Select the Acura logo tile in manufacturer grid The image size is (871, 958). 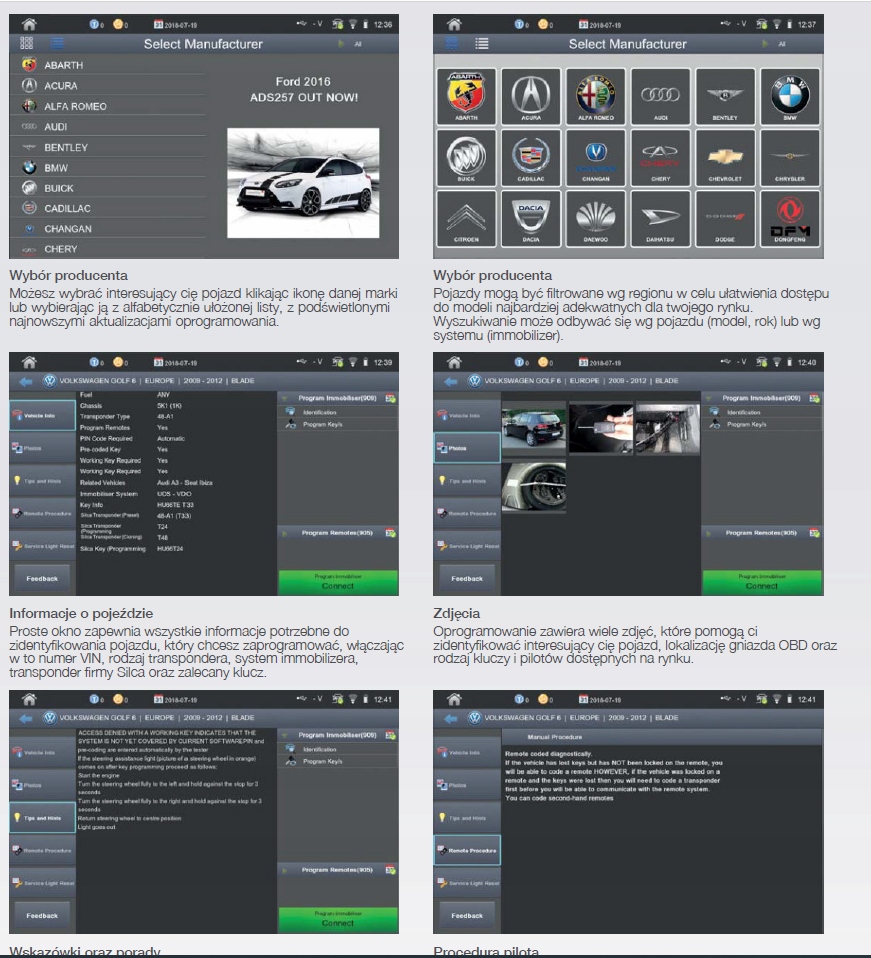(531, 97)
